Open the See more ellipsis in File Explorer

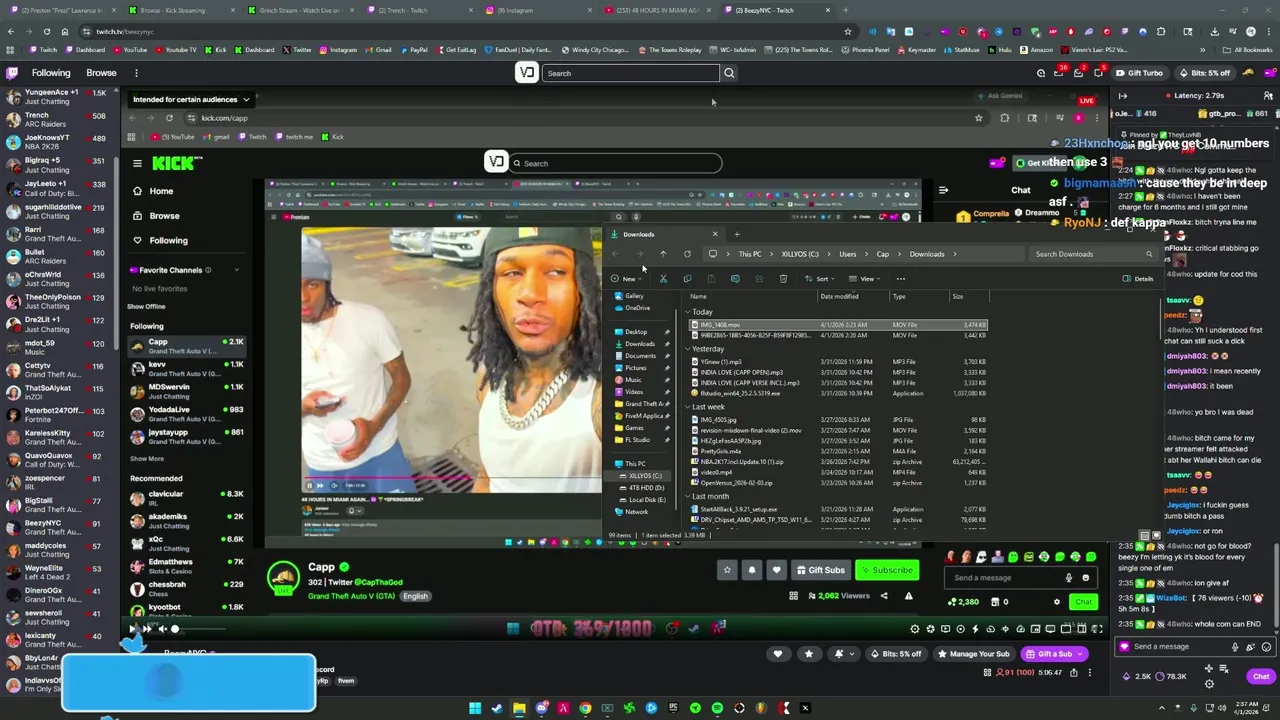(900, 279)
